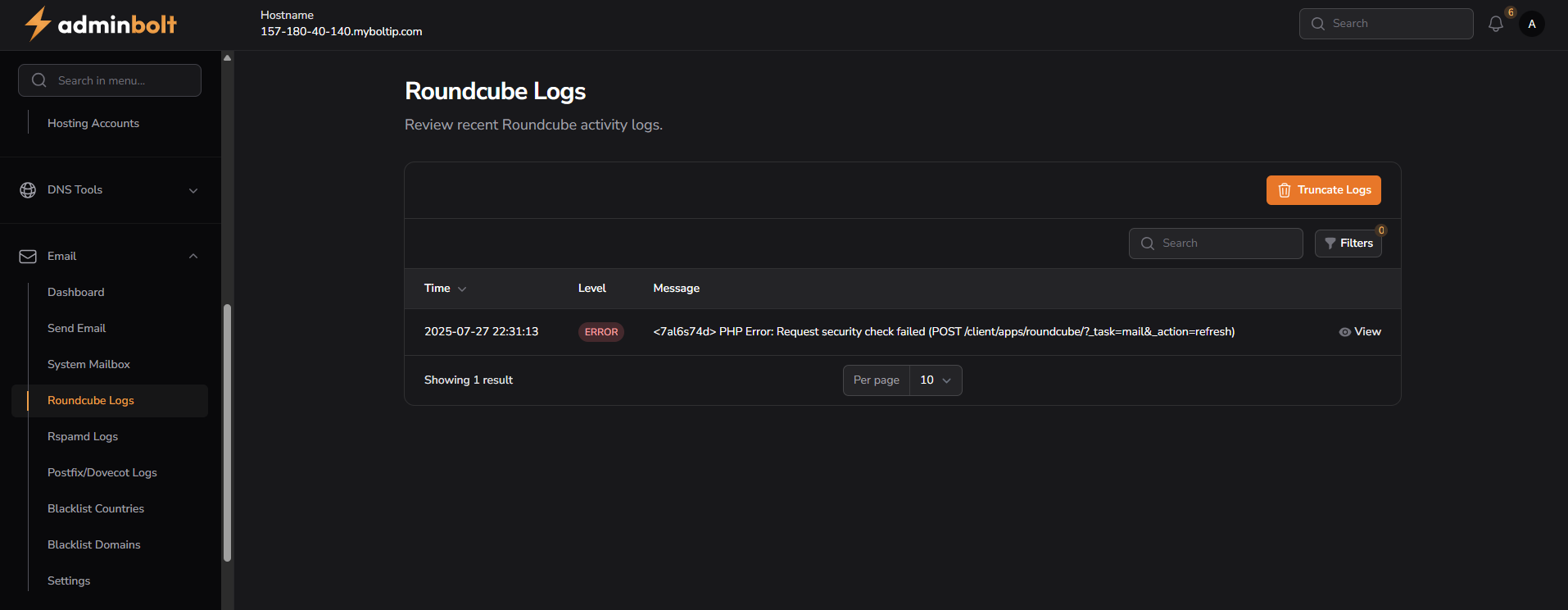Click the Roundcube Logs page title

(496, 92)
